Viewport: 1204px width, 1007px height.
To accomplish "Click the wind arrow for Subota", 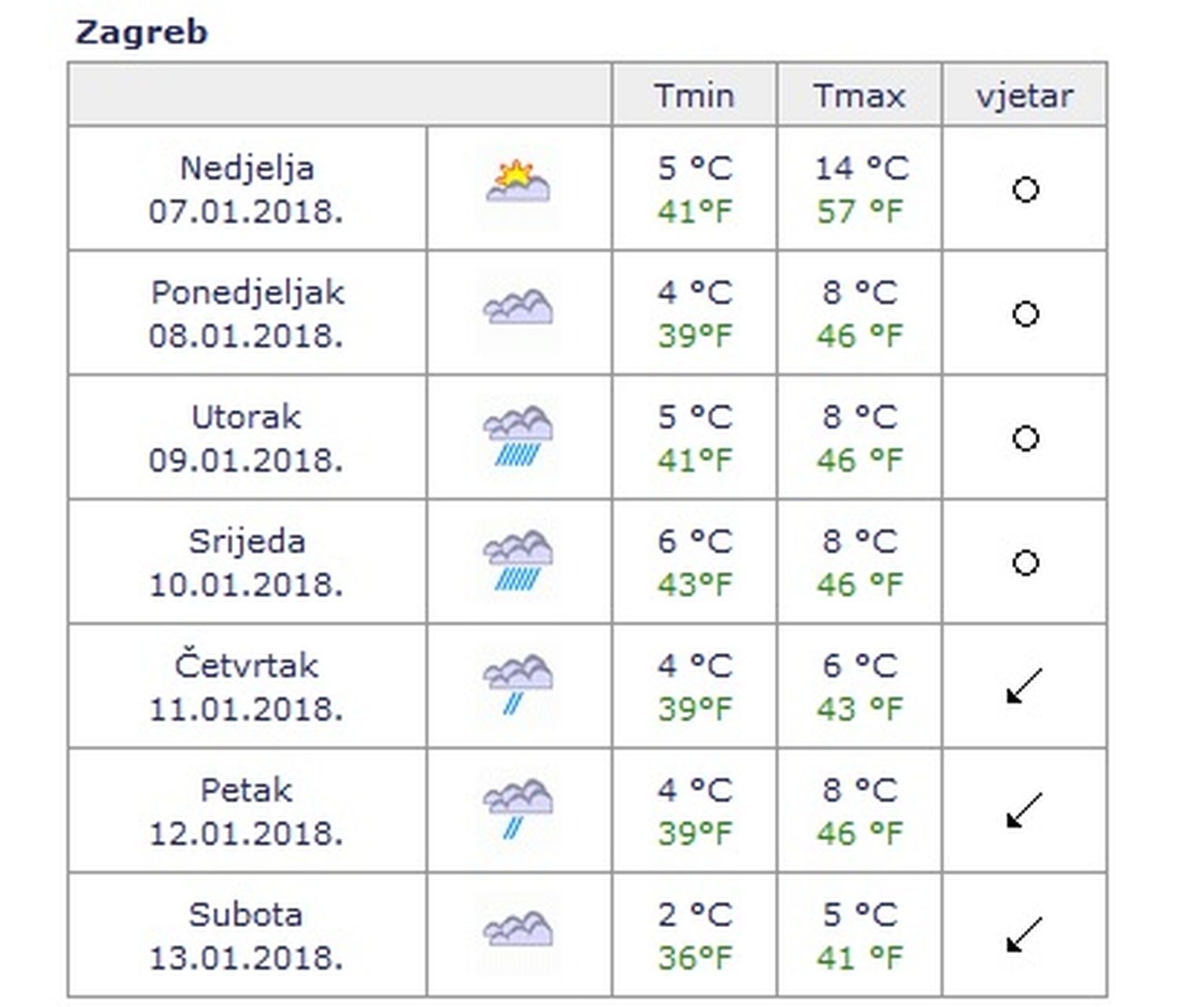I will pyautogui.click(x=1024, y=935).
